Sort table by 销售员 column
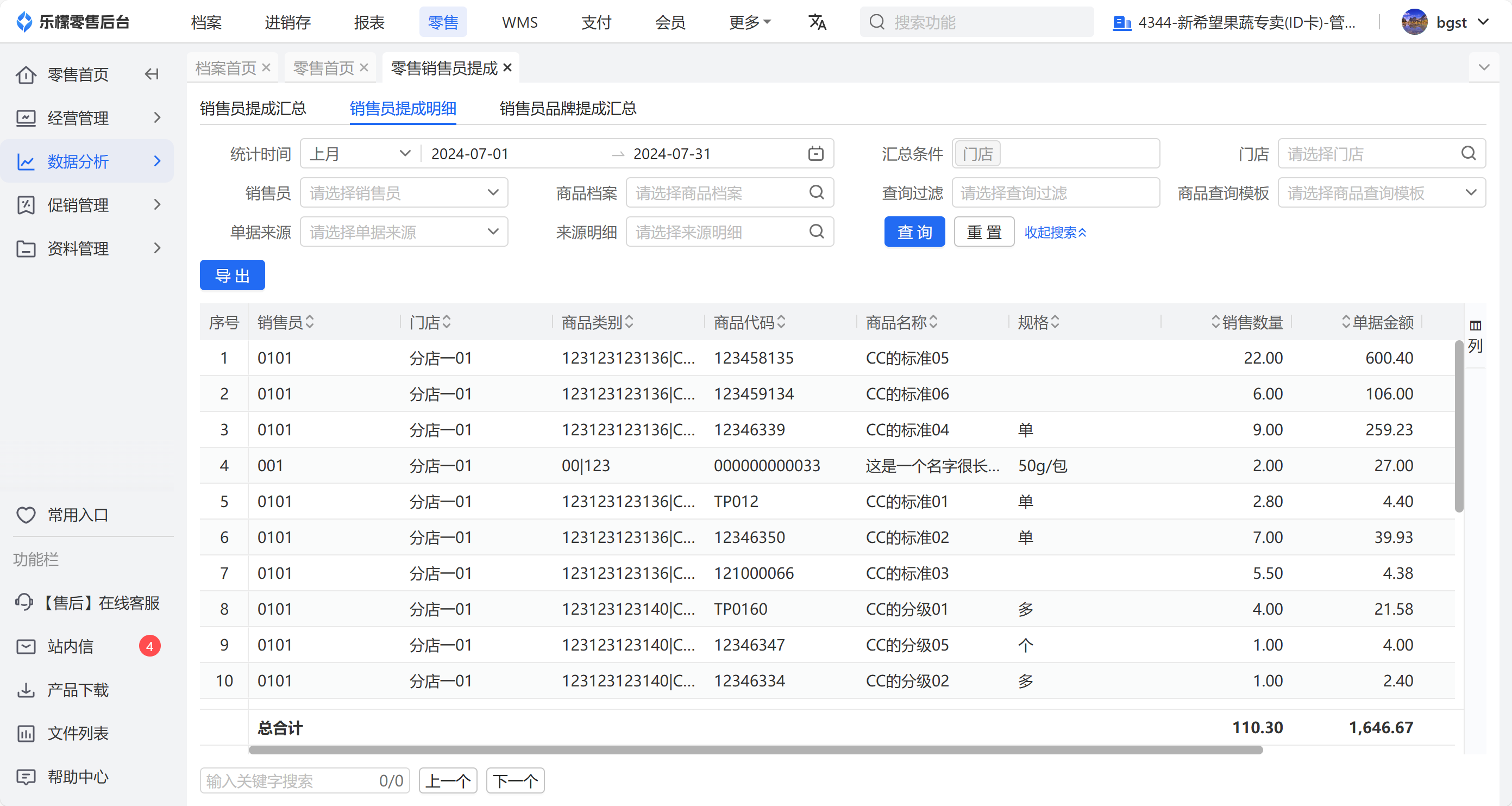Screen dimensions: 1512x806 (310, 322)
